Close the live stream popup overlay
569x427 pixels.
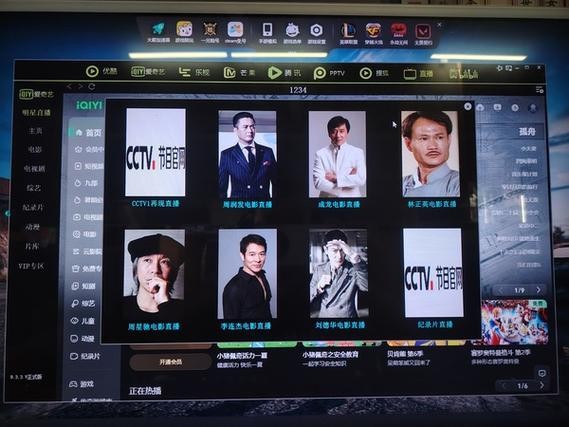click(x=468, y=106)
